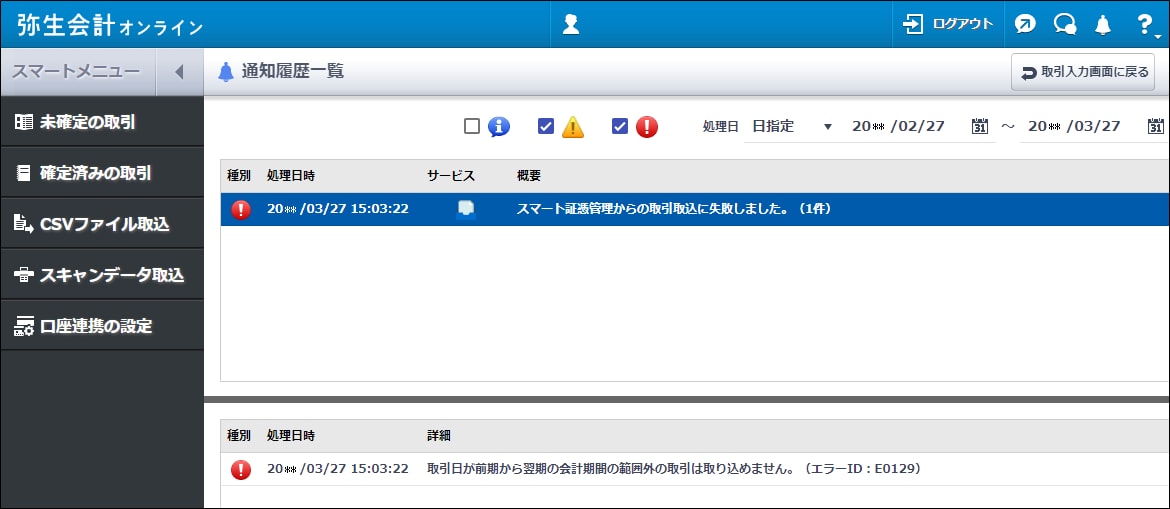
Task: Open notifications bell icon in top bar
Action: [x=1103, y=25]
